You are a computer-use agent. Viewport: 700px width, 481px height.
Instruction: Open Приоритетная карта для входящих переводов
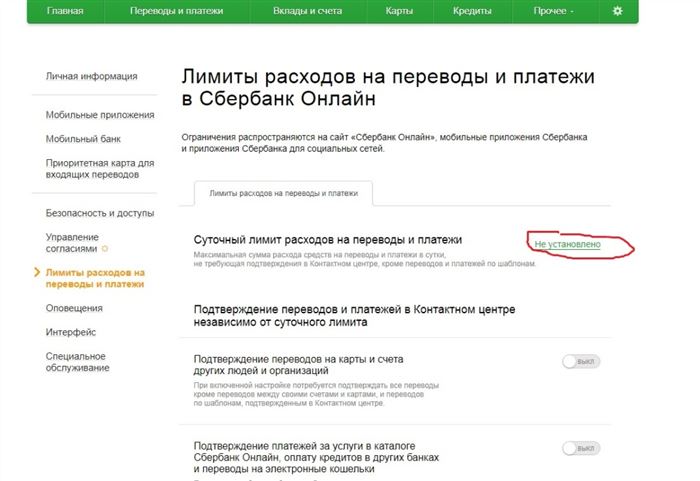(100, 168)
